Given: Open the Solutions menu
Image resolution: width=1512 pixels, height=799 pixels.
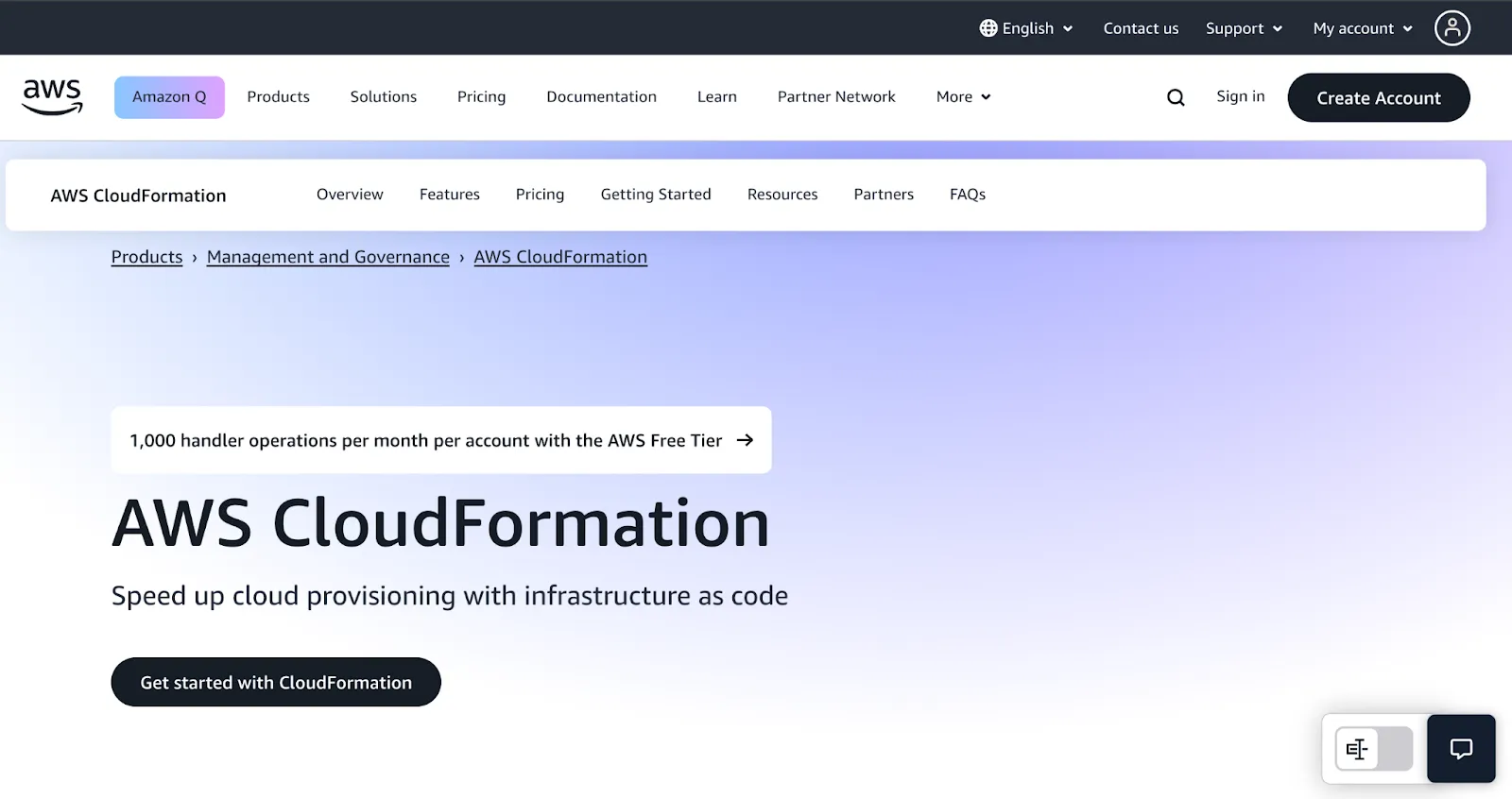Looking at the screenshot, I should (383, 96).
